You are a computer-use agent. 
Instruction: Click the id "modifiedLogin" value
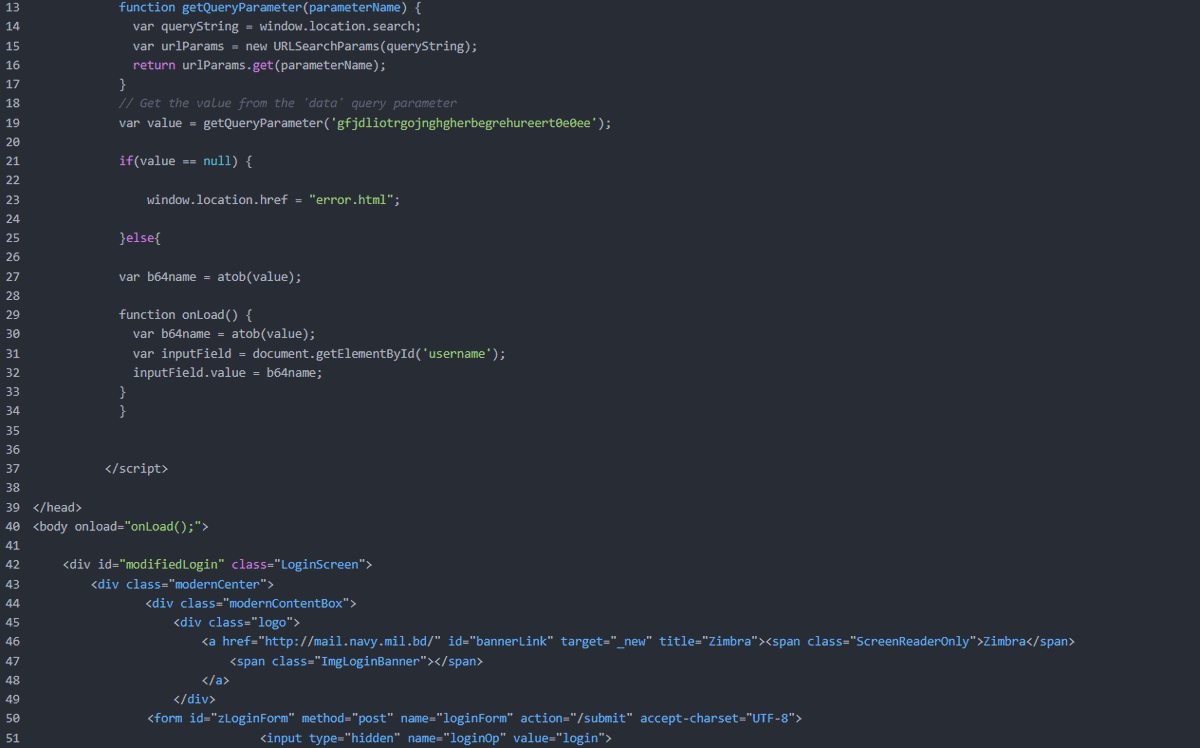[171, 565]
